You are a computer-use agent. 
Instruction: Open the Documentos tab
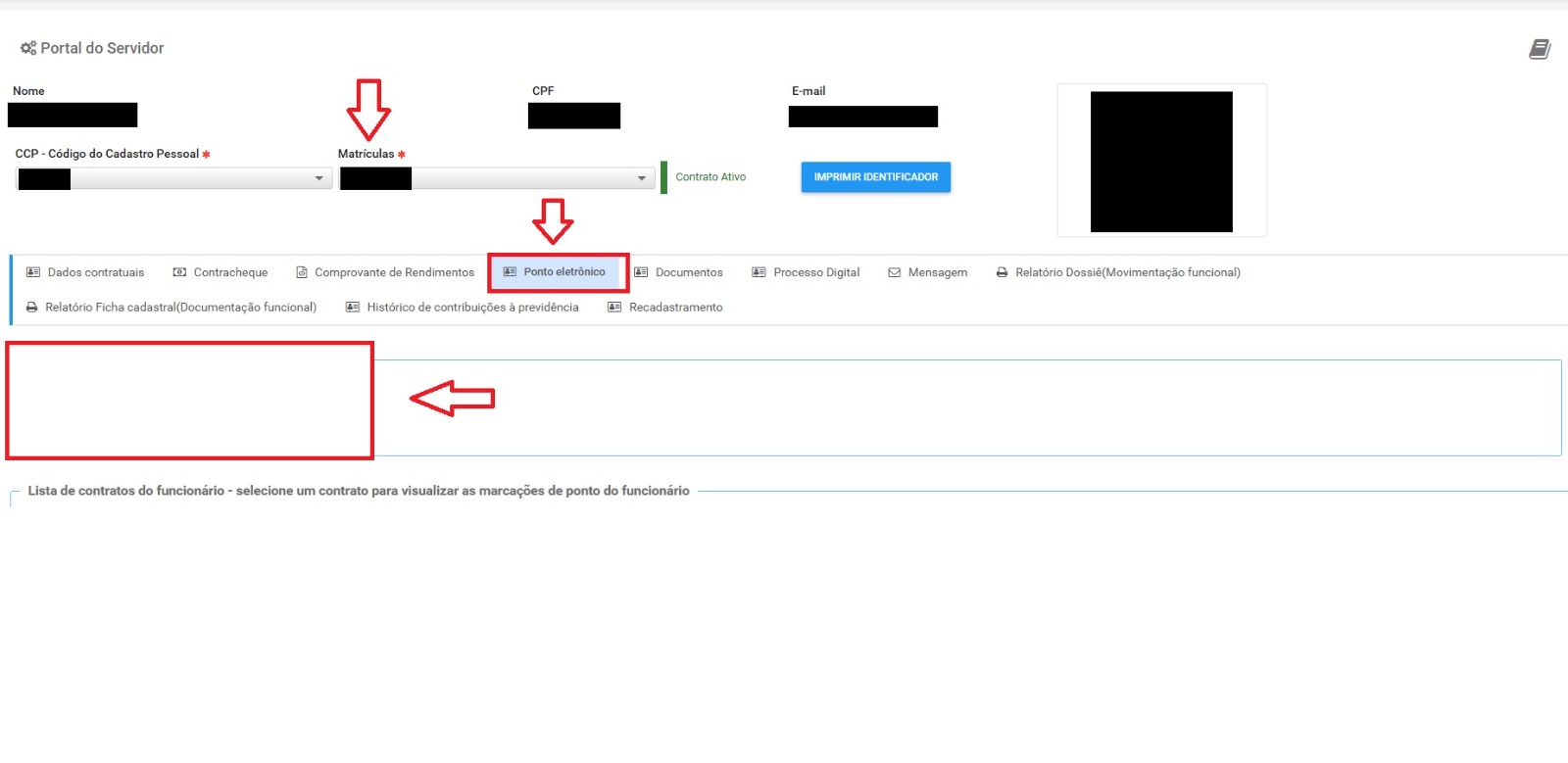688,272
